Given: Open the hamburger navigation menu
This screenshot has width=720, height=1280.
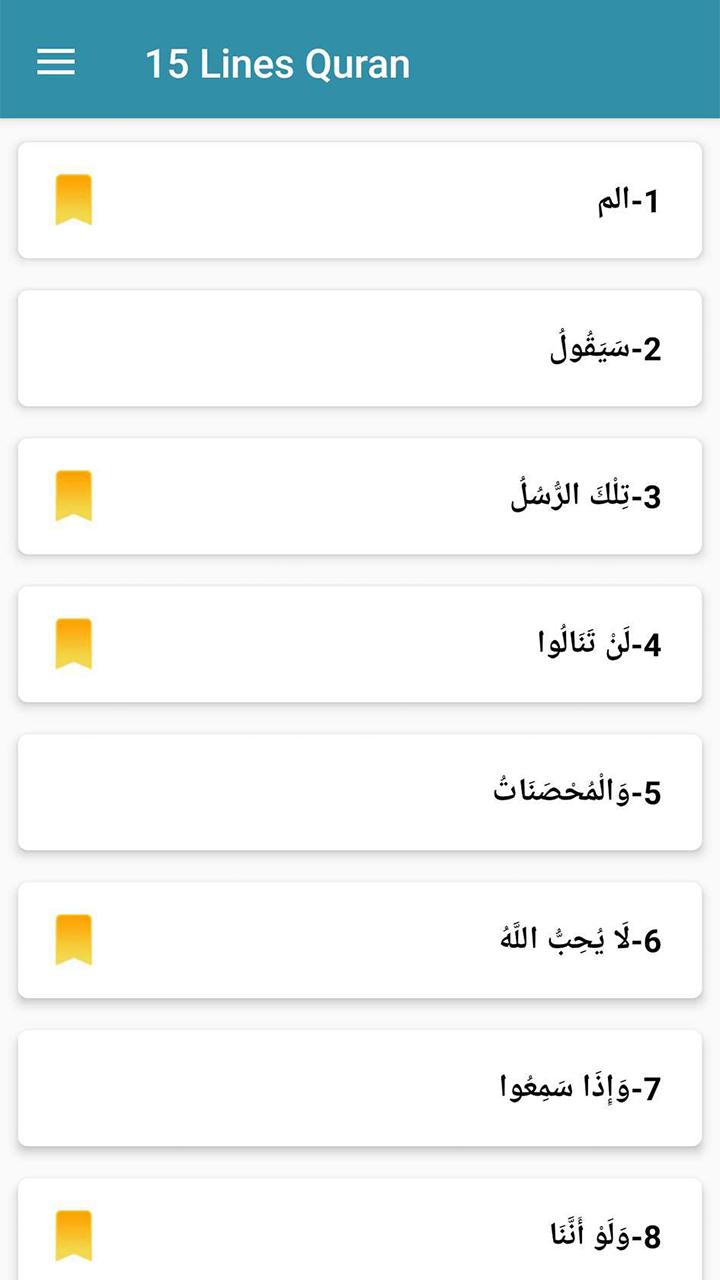Looking at the screenshot, I should pyautogui.click(x=56, y=63).
